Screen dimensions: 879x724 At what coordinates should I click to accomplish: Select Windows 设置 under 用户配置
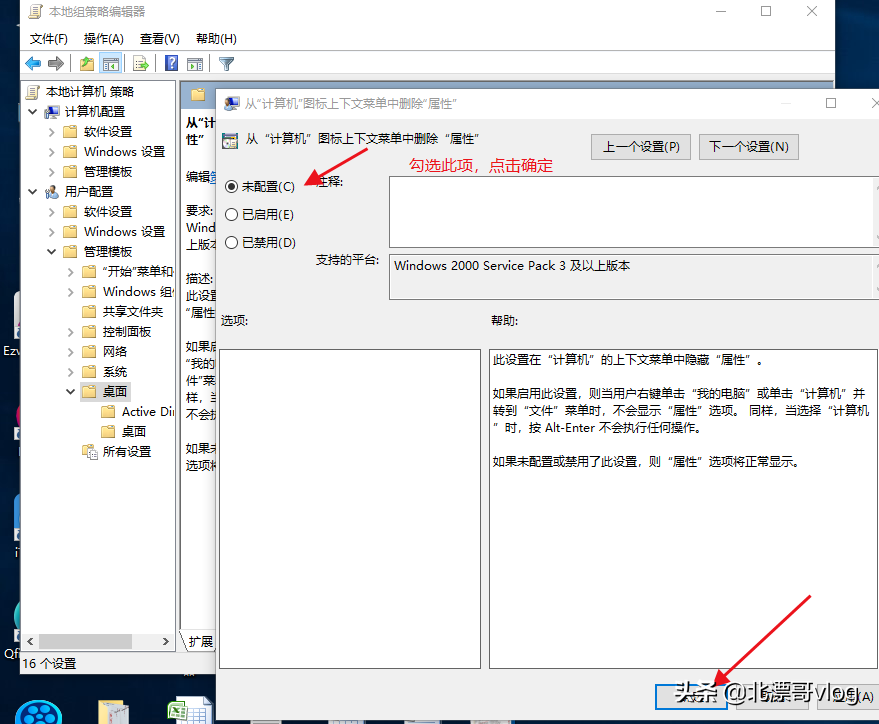click(x=124, y=232)
